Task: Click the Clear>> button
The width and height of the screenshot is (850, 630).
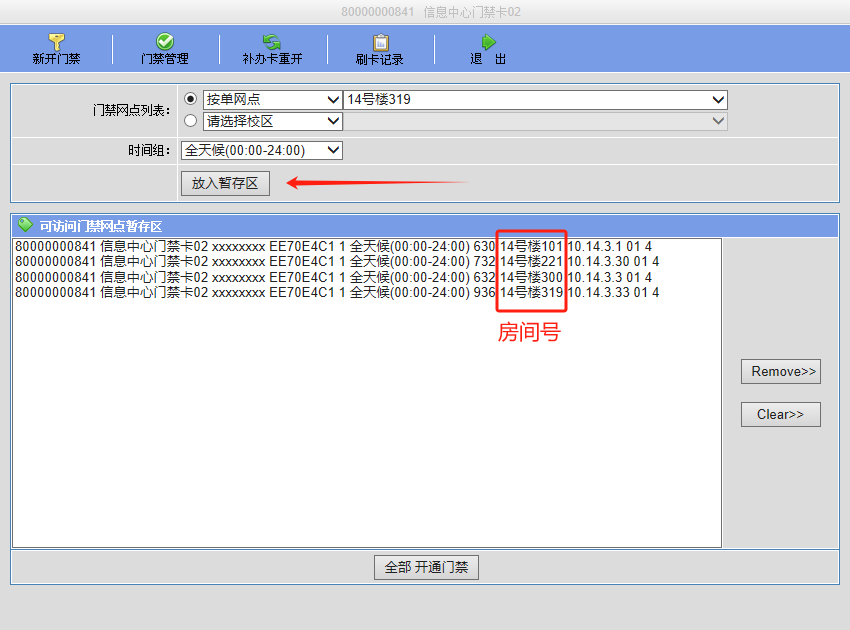Action: tap(781, 414)
